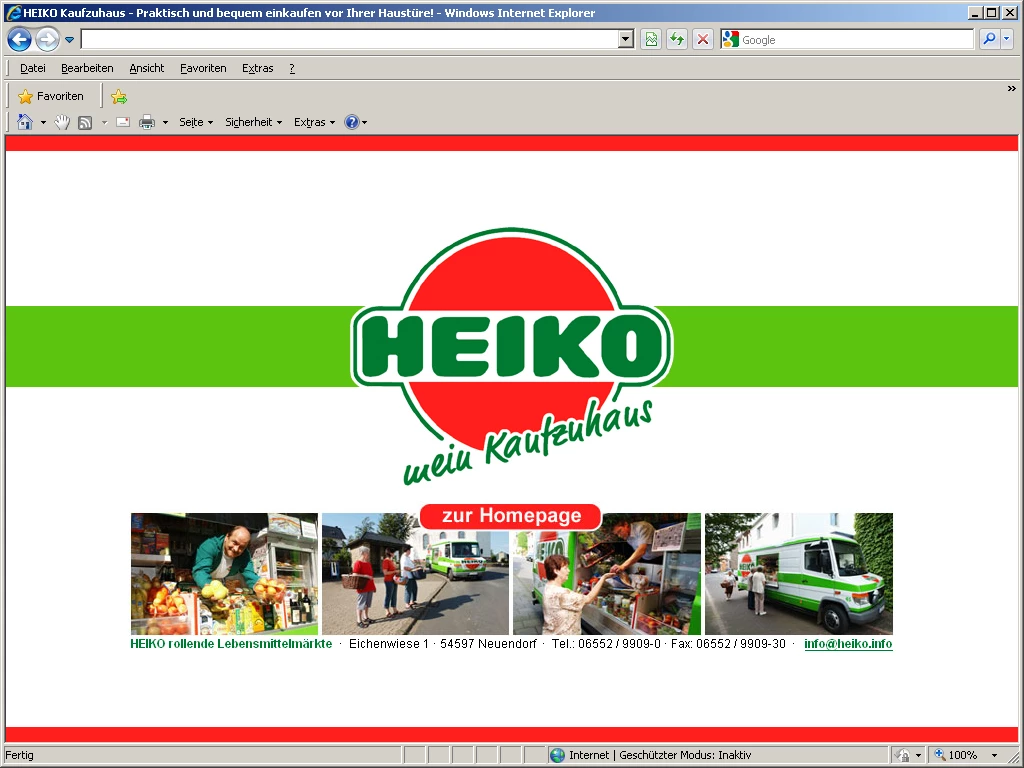Click the browser Back arrow button
Viewport: 1024px width, 768px height.
point(19,40)
